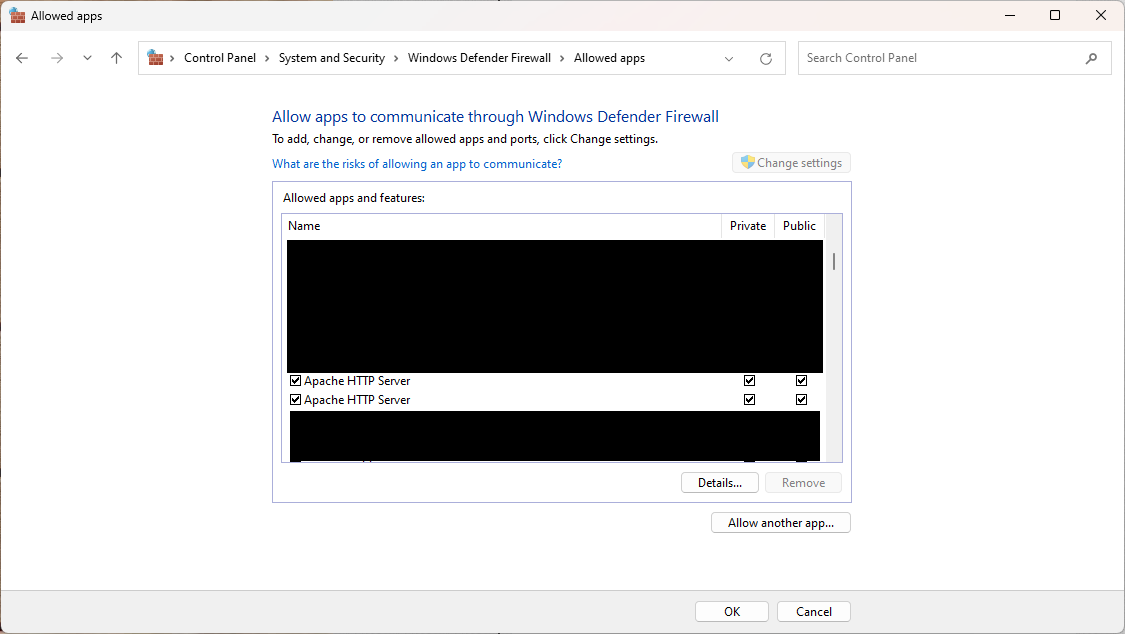Toggle Private for the lower Apache HTTP Server
1125x634 pixels.
pyautogui.click(x=749, y=399)
